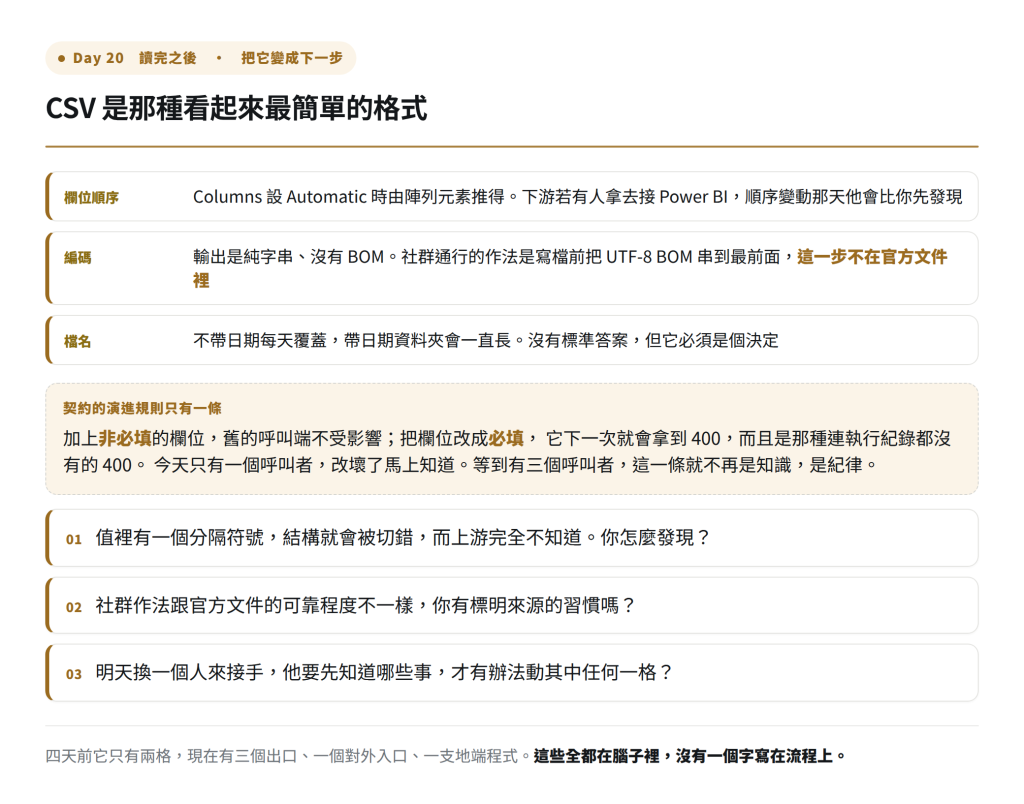Click the text "不帶日期每天覆蓋"
Viewport: 1024px width, 804px height.
259,340
